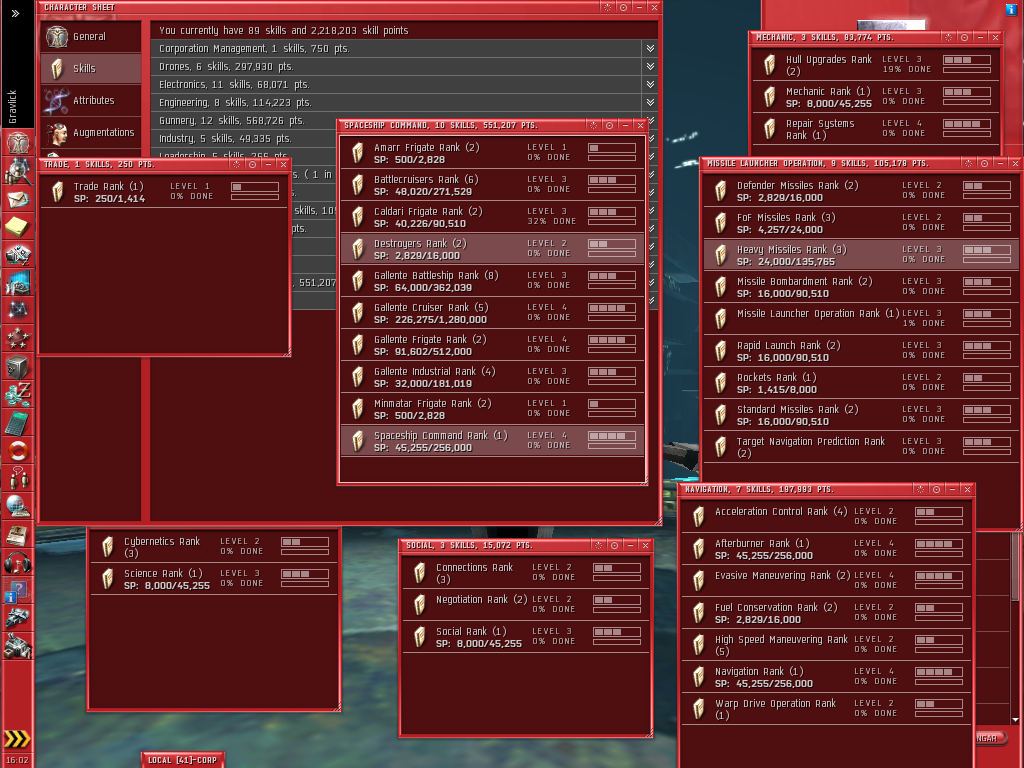Toggle pin on Mechanic window header
1024x768 pixels.
[x=948, y=37]
